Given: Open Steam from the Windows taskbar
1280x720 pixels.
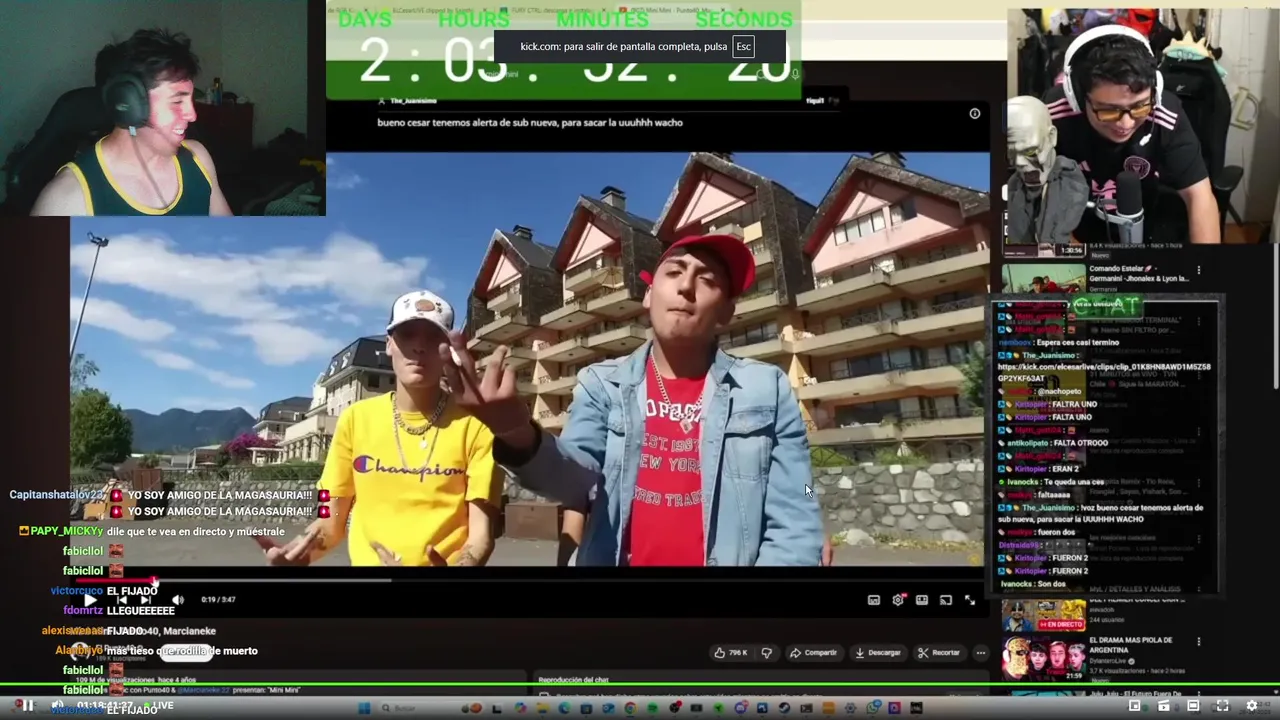Looking at the screenshot, I should coord(785,708).
